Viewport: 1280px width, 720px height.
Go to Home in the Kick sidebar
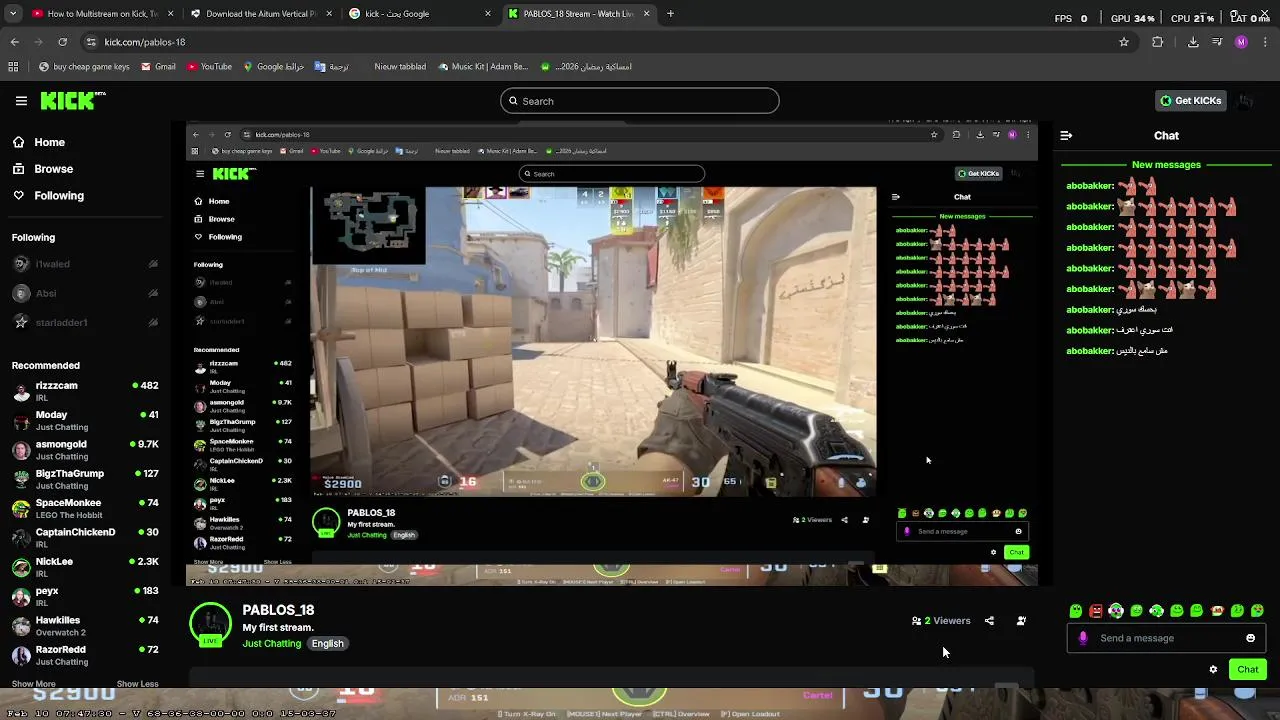[39, 142]
